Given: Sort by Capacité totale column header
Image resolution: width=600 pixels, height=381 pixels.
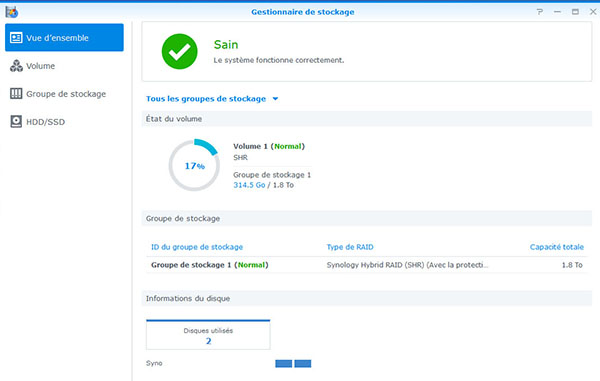Looking at the screenshot, I should tap(557, 247).
